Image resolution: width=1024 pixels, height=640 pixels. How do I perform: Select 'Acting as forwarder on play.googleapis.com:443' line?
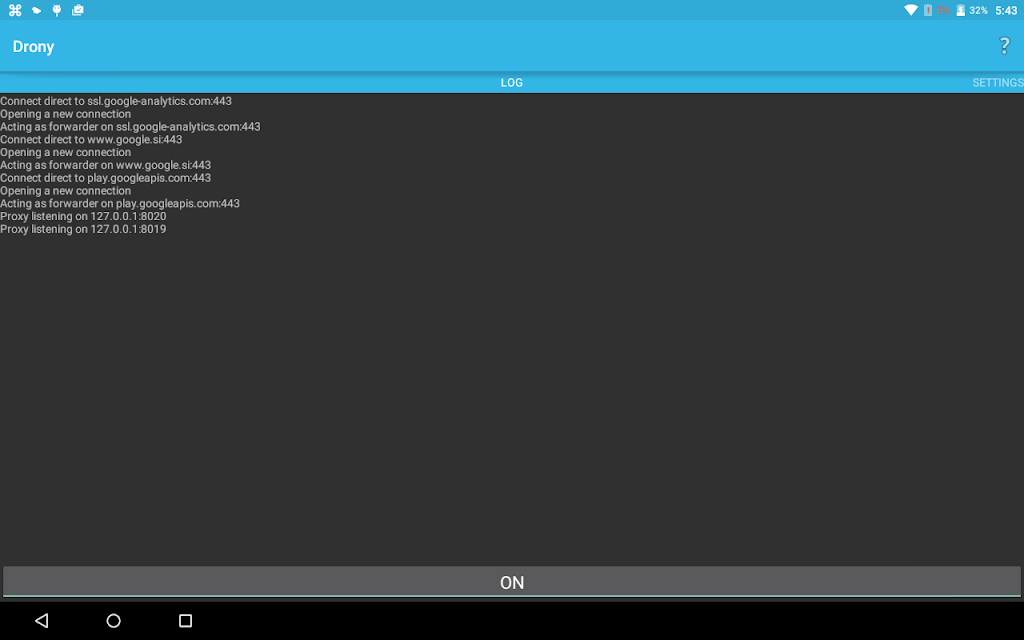pos(120,204)
